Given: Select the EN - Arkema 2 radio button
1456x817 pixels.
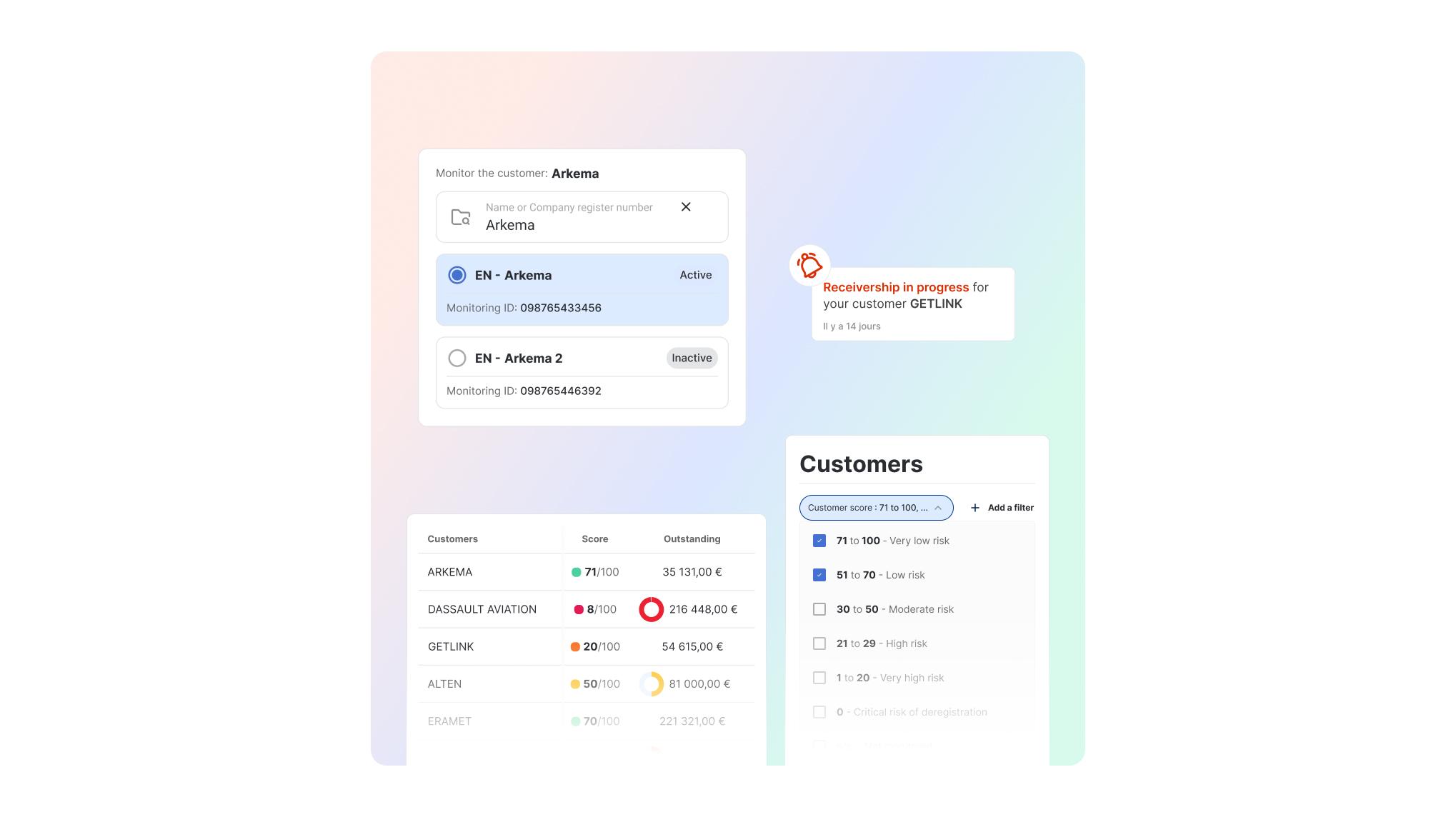Looking at the screenshot, I should click(457, 358).
